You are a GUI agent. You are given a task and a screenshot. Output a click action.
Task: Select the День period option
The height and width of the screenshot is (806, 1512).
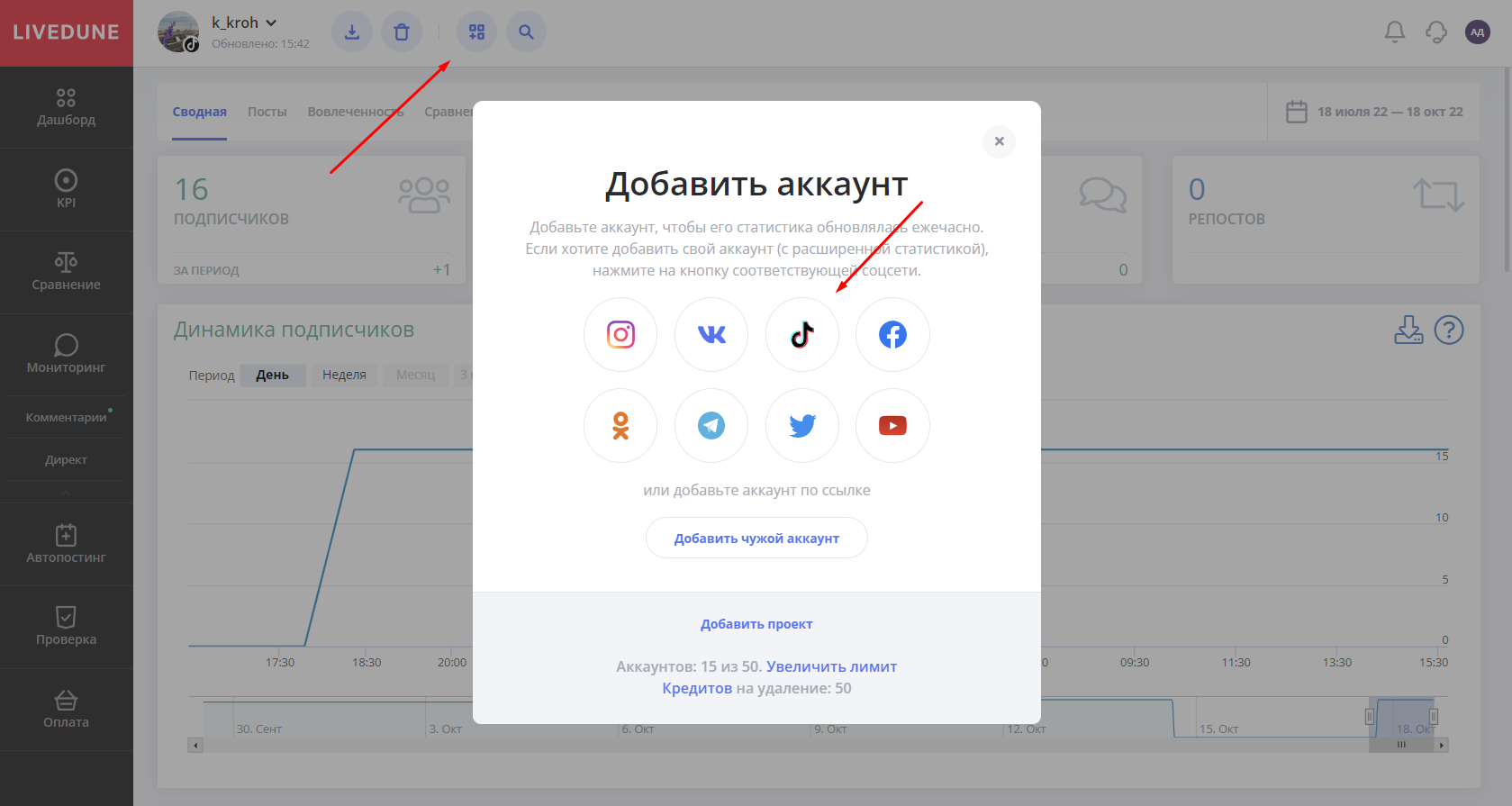273,375
